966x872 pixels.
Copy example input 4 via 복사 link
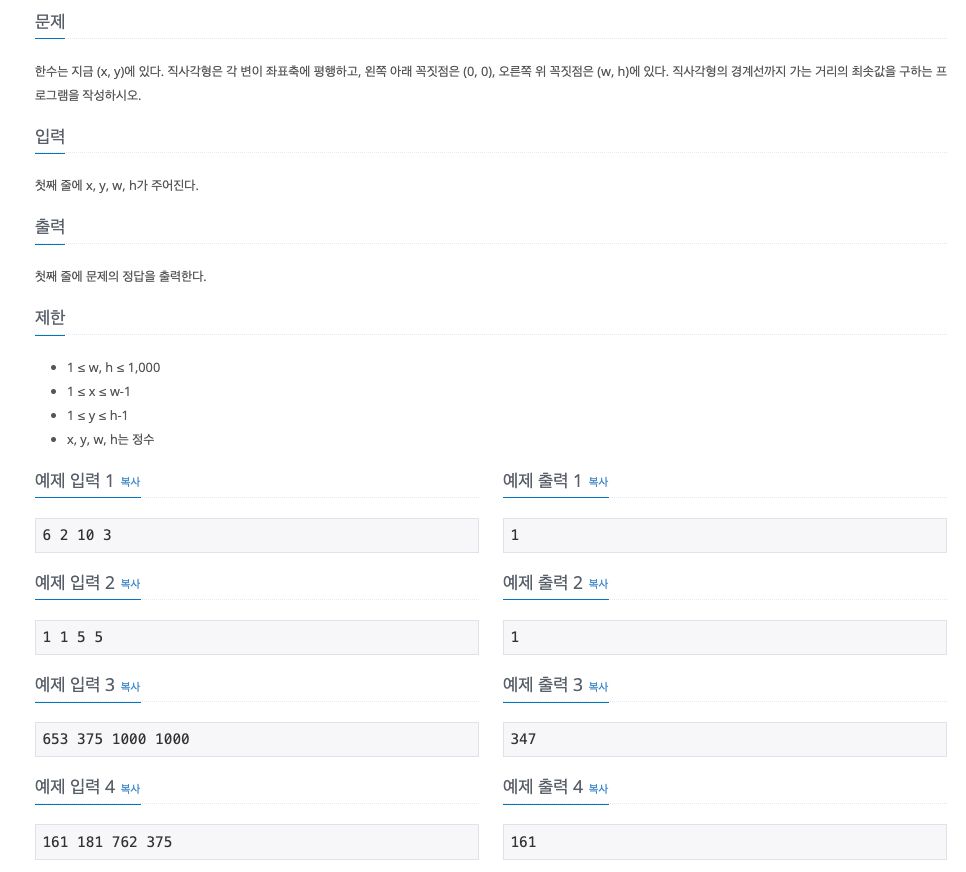[130, 789]
